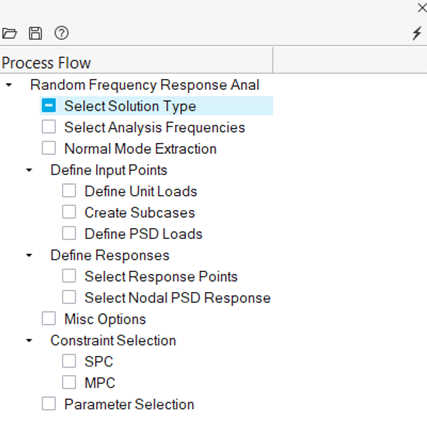Select the Parameter Selection step
The image size is (427, 427).
pyautogui.click(x=129, y=404)
